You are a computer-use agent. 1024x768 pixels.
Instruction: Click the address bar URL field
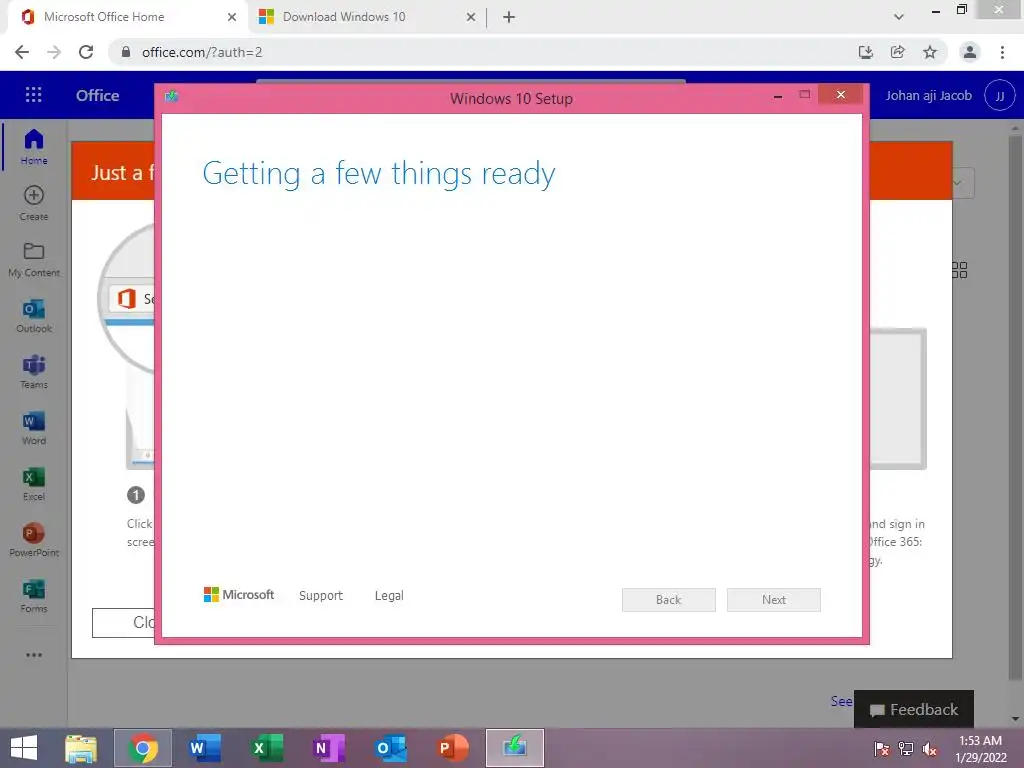483,52
